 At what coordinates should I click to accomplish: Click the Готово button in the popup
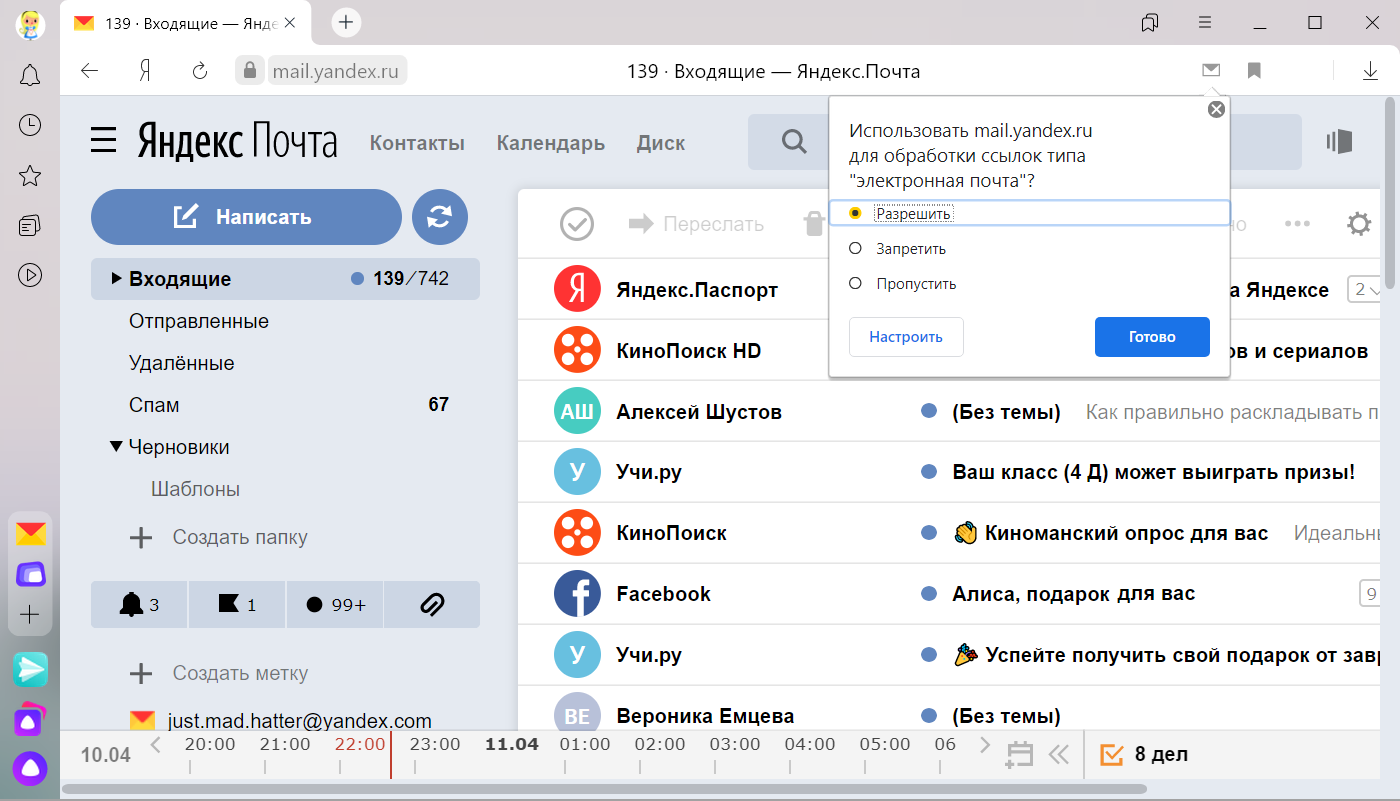click(x=1152, y=337)
